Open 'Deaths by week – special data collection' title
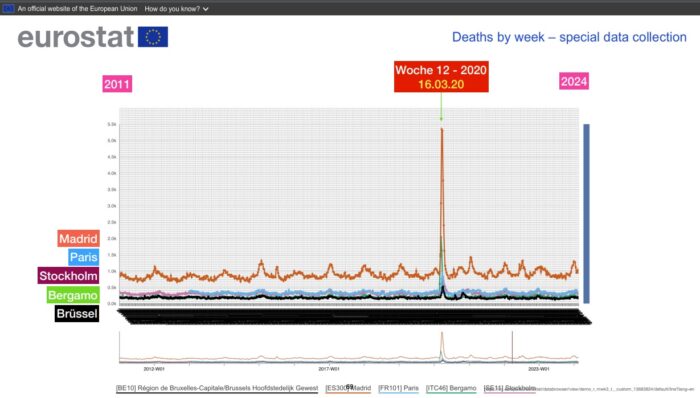The image size is (700, 398). click(569, 37)
